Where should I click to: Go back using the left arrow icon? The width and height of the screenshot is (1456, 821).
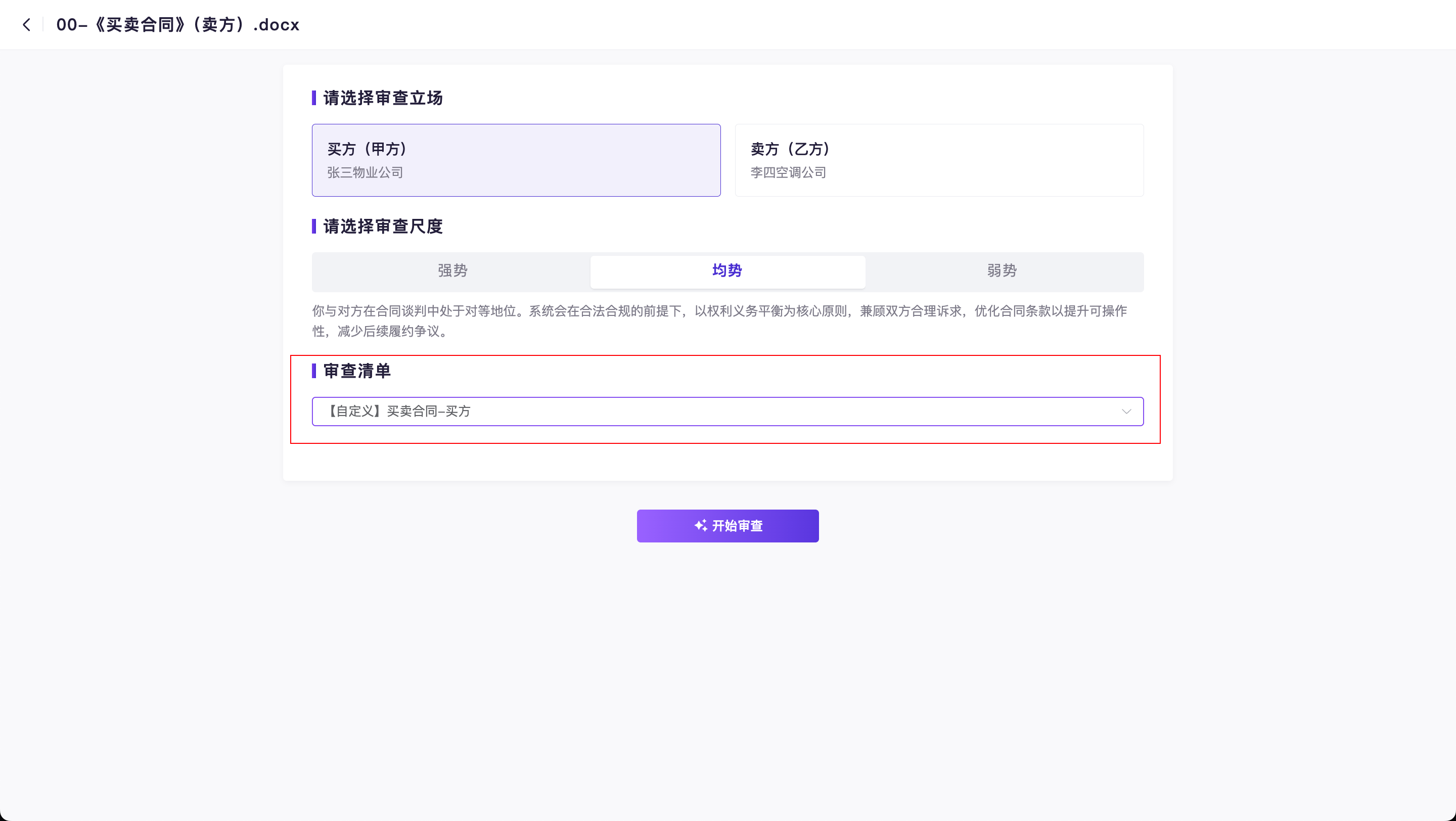click(26, 25)
